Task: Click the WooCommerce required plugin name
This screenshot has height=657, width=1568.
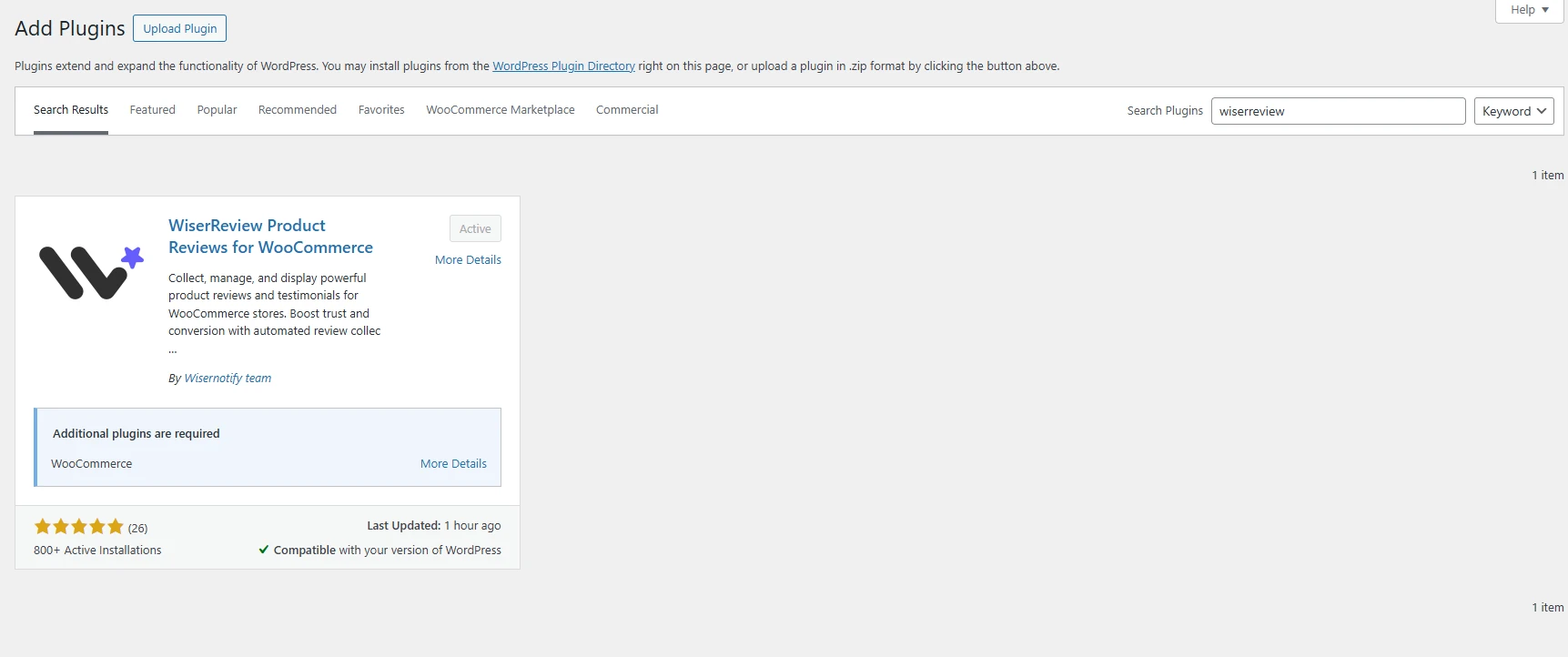Action: click(91, 463)
